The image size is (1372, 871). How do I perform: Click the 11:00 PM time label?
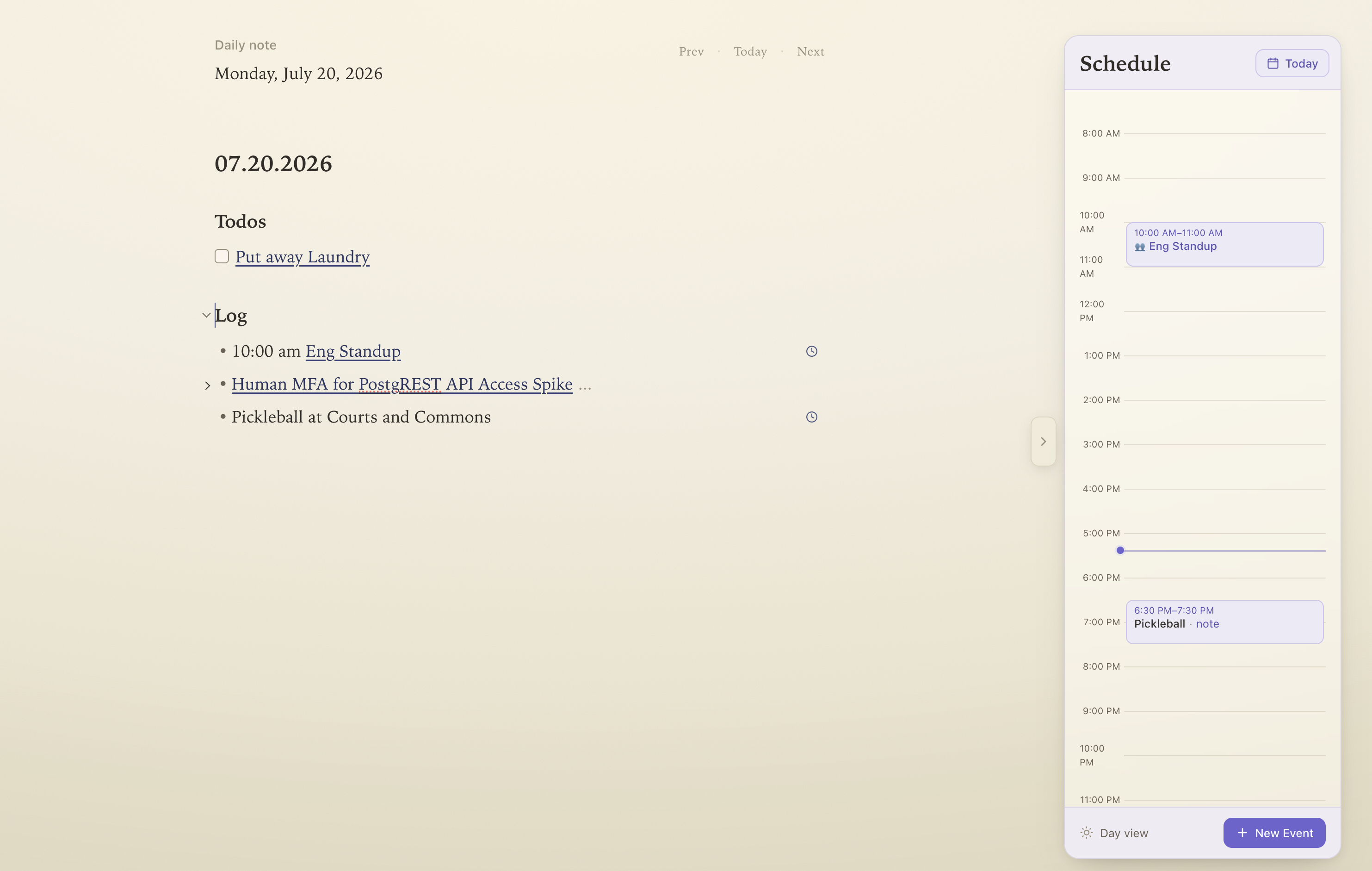pyautogui.click(x=1100, y=800)
